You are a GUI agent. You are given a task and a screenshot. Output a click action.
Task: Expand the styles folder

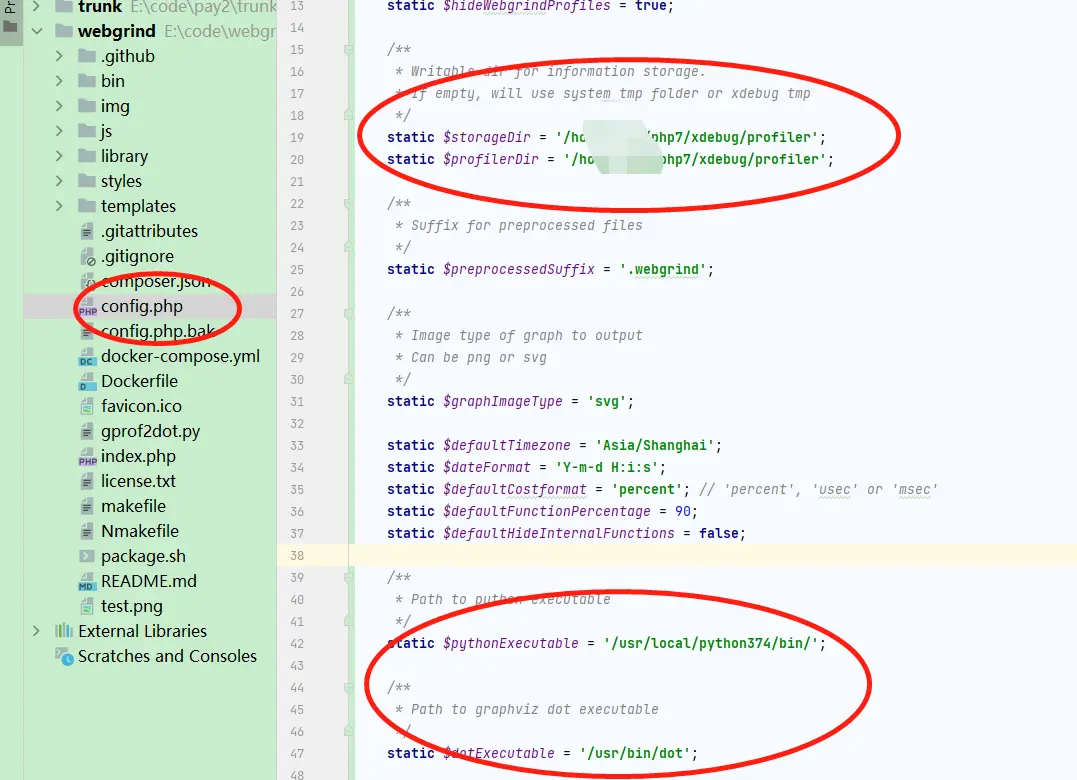click(59, 181)
